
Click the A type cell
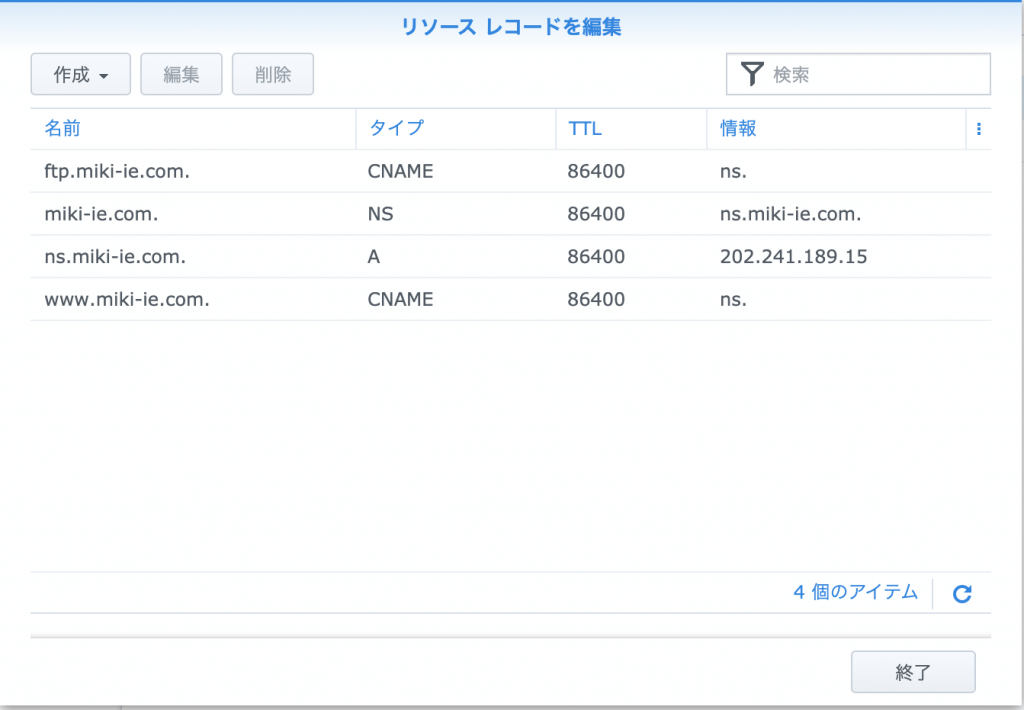tap(374, 257)
